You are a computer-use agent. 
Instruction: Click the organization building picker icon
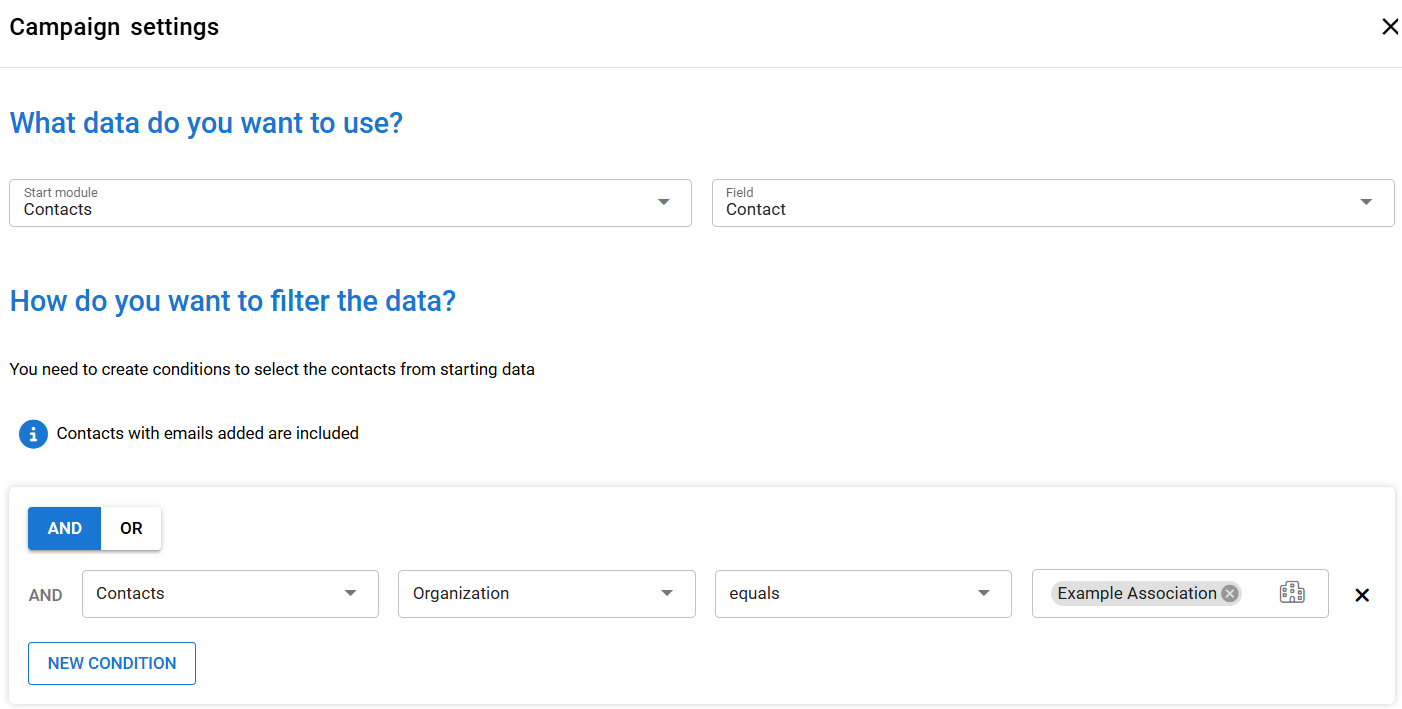[x=1292, y=593]
